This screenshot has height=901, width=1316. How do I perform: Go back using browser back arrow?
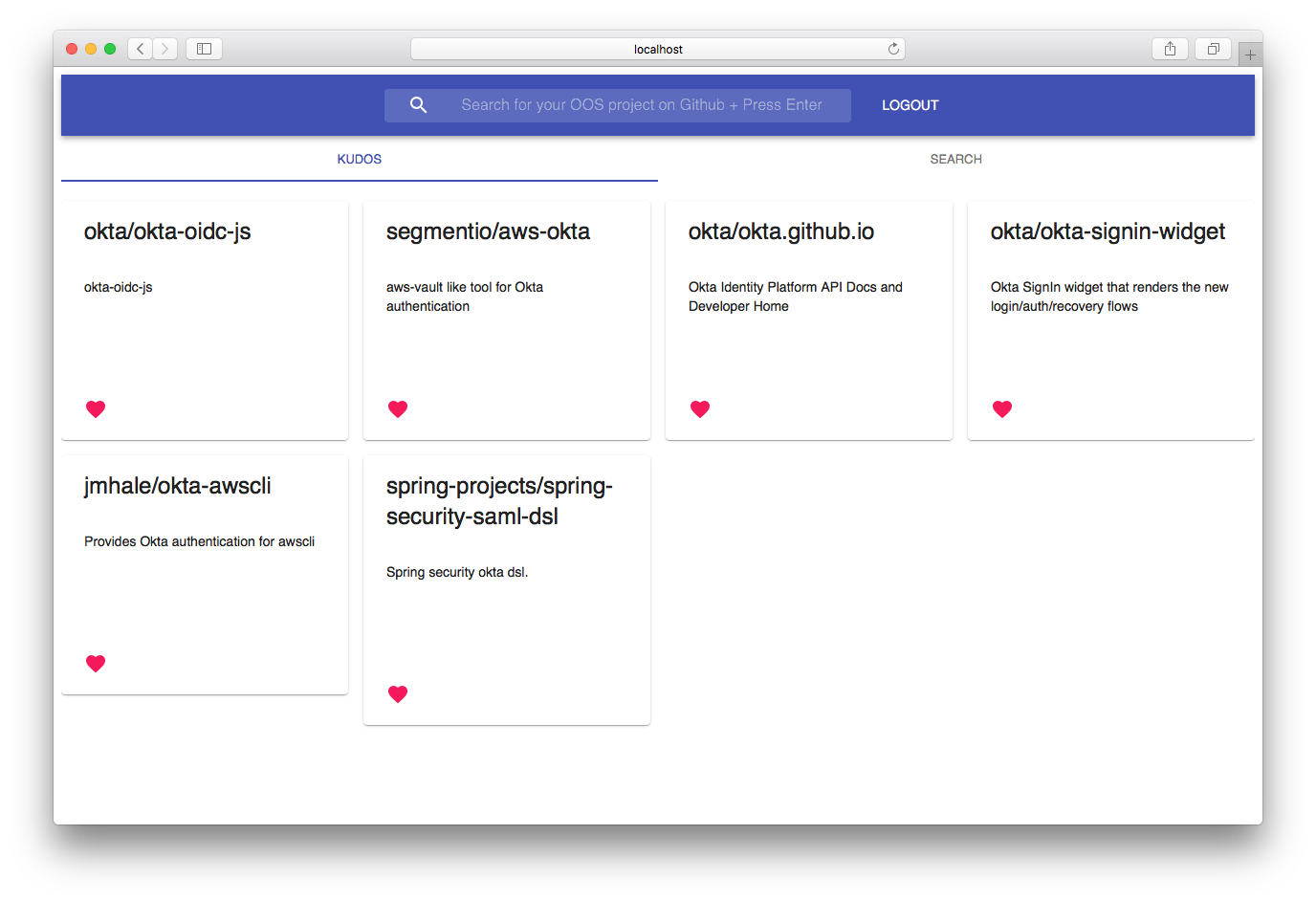pos(141,49)
